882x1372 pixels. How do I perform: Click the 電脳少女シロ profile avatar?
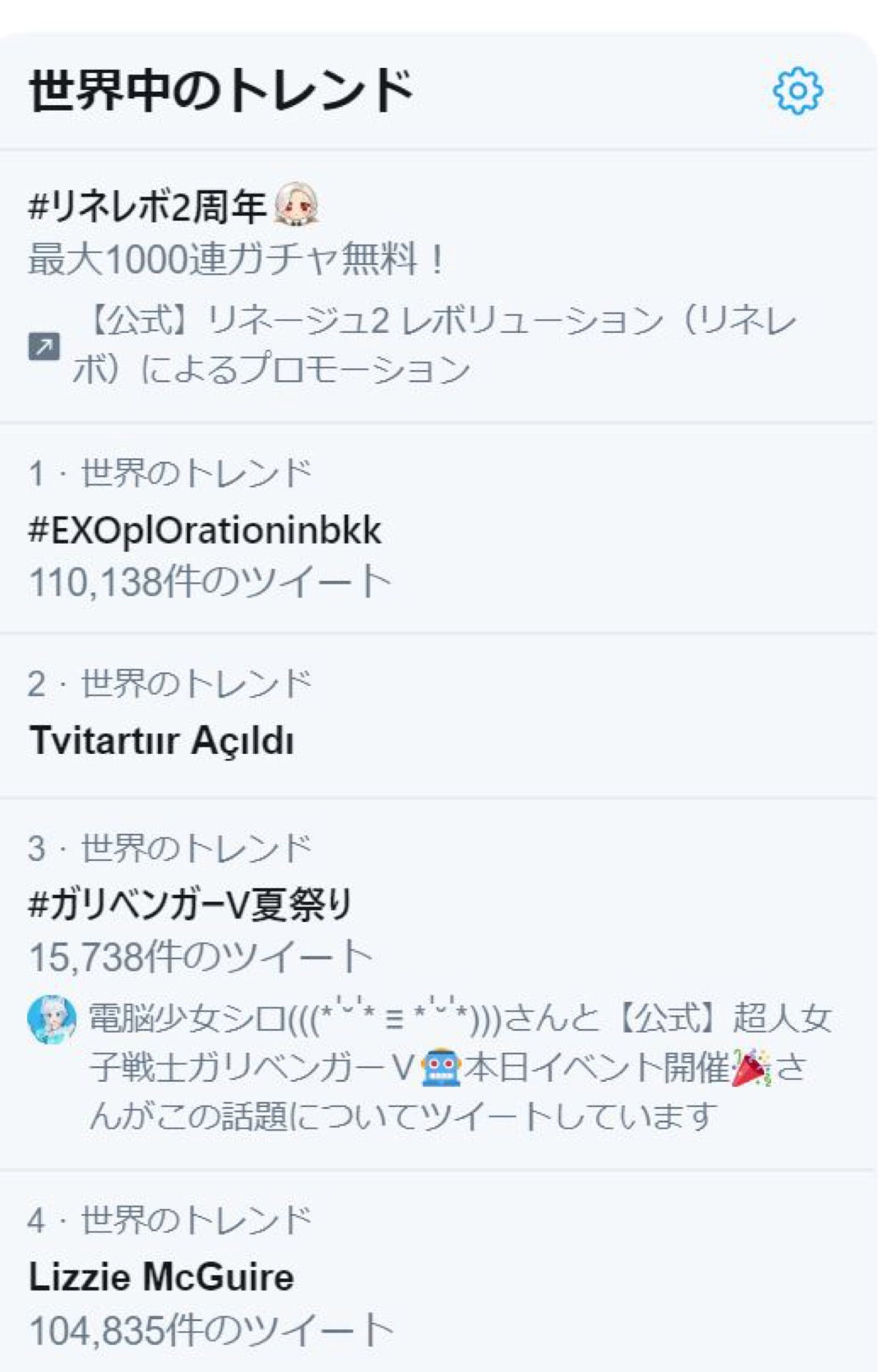51,1018
